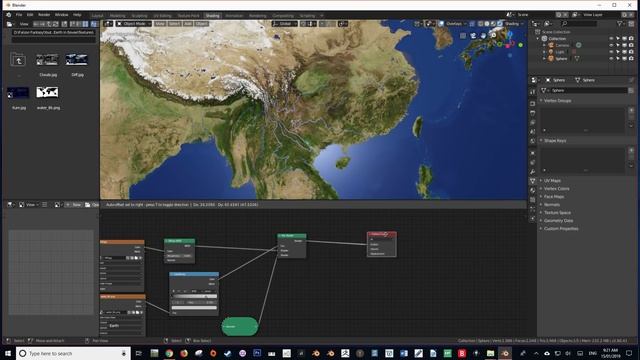Image resolution: width=640 pixels, height=360 pixels.
Task: Select the Diff.jpg thumbnail
Action: pos(76,60)
